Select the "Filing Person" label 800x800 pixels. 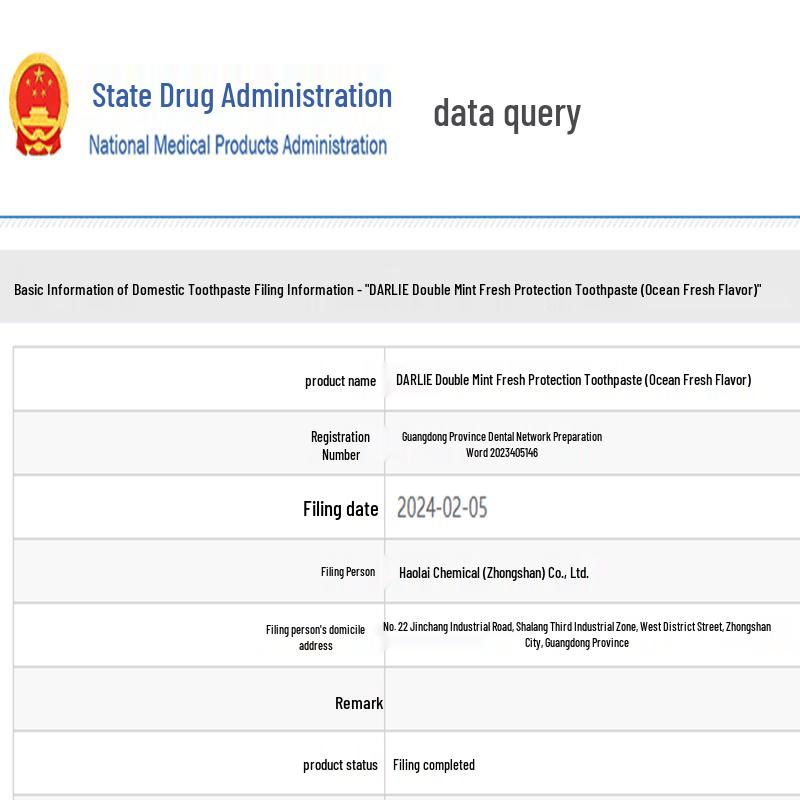[347, 572]
